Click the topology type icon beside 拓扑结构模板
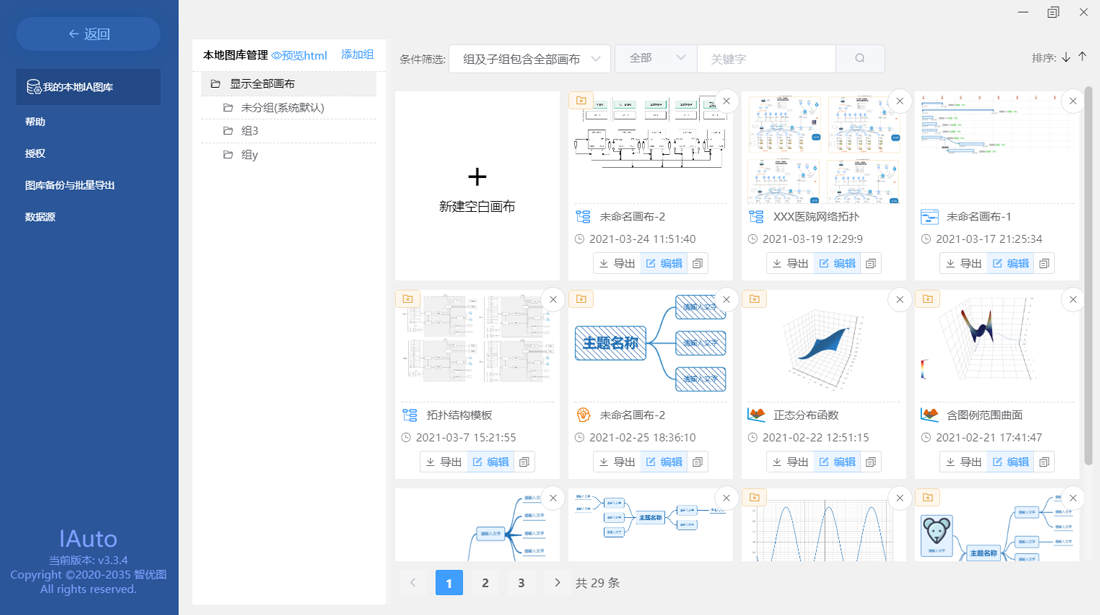Screen dimensions: 1100x615 (x=408, y=414)
